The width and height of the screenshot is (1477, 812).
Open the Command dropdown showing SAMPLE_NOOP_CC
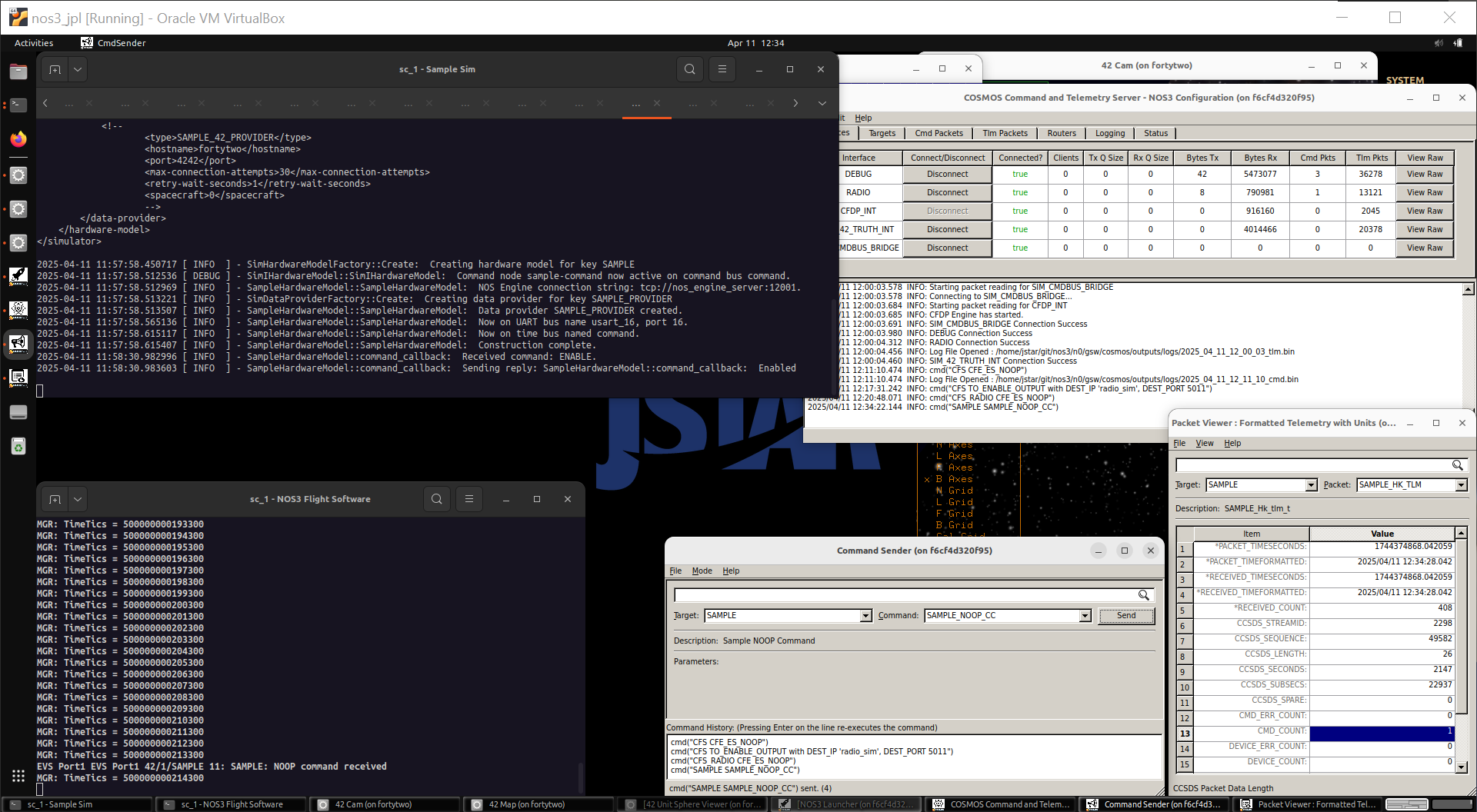coord(1085,616)
